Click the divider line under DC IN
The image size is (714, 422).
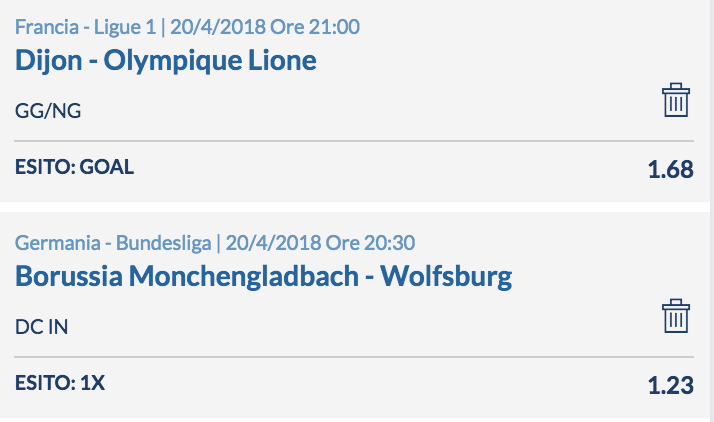pos(354,357)
